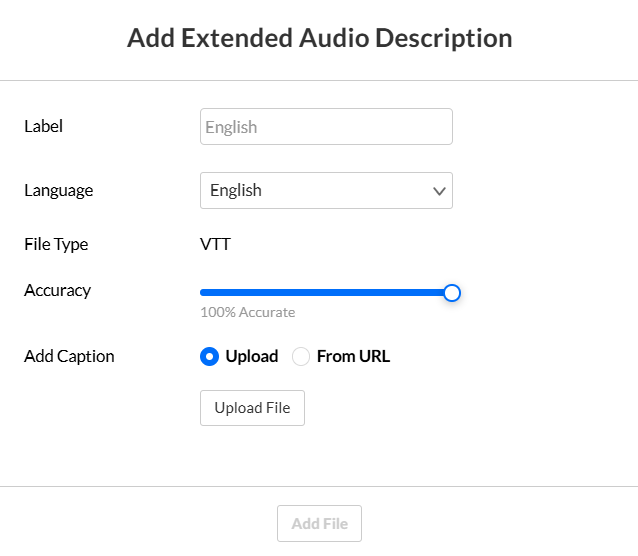638x556 pixels.
Task: Click the Accuracy slider handle
Action: pyautogui.click(x=452, y=293)
